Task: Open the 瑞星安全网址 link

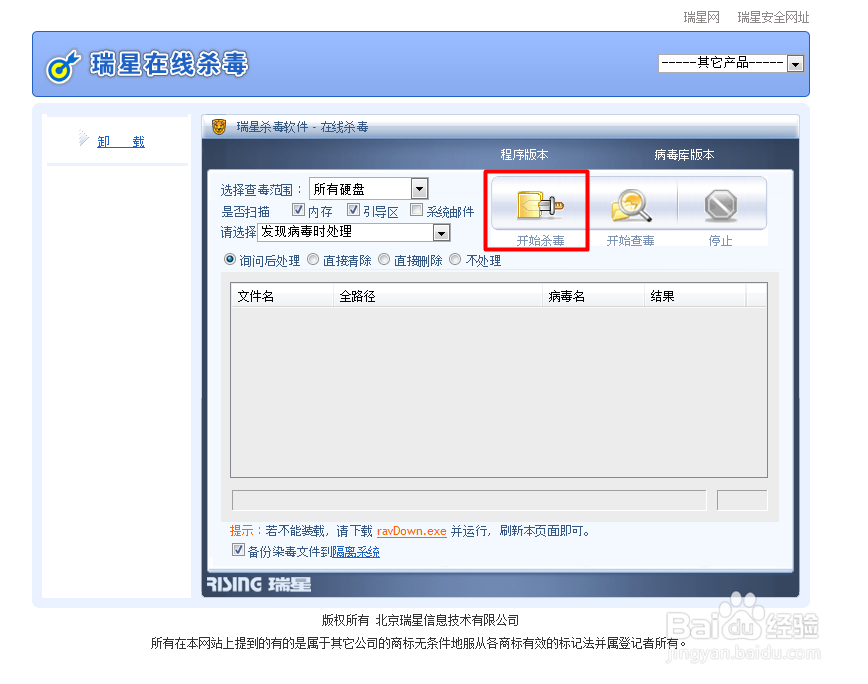Action: 773,17
